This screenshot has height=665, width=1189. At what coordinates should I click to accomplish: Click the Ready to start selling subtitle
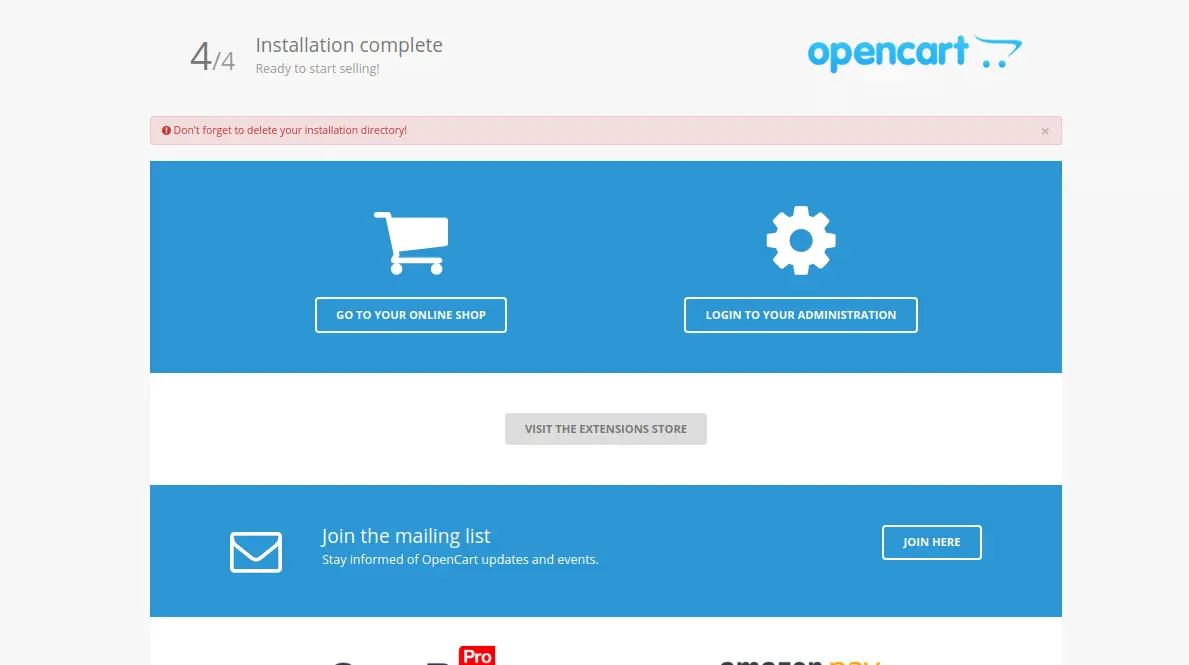click(x=317, y=68)
